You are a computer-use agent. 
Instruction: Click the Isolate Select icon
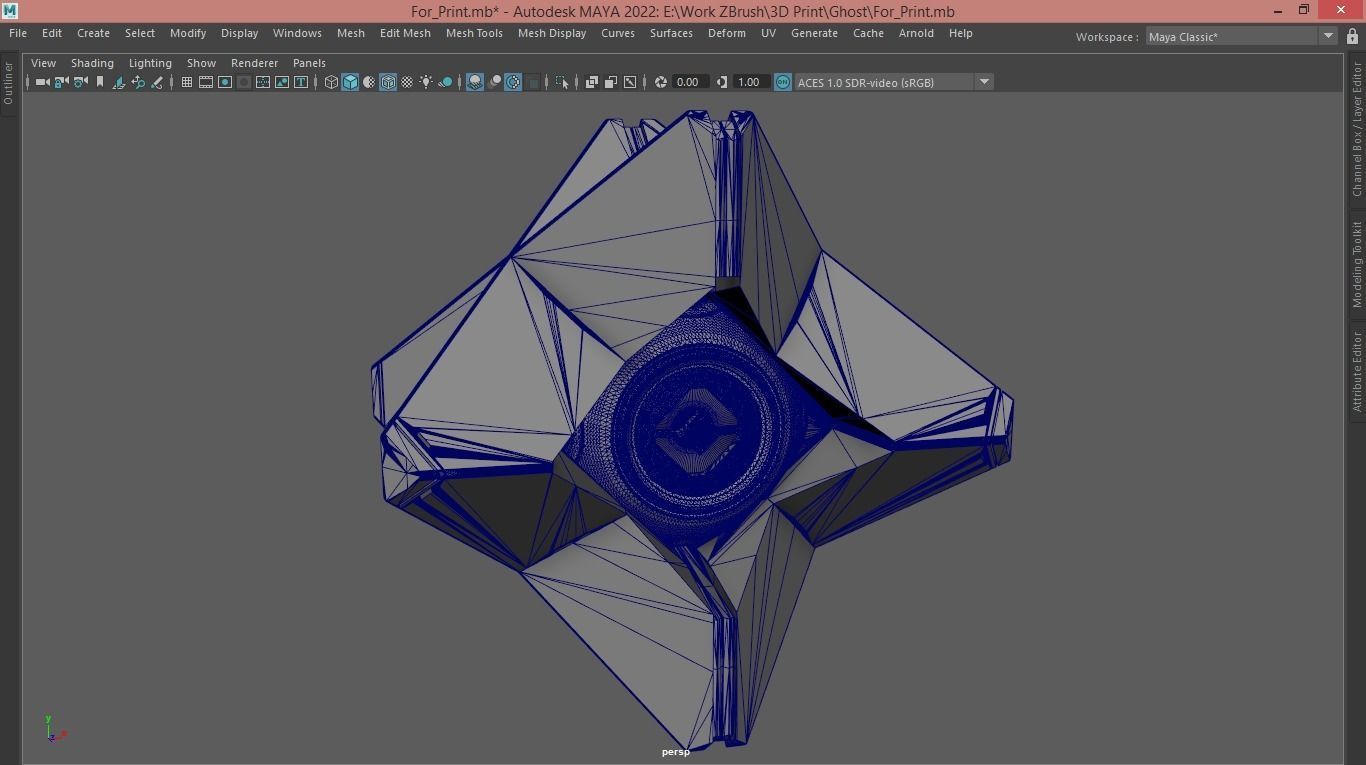(x=561, y=82)
